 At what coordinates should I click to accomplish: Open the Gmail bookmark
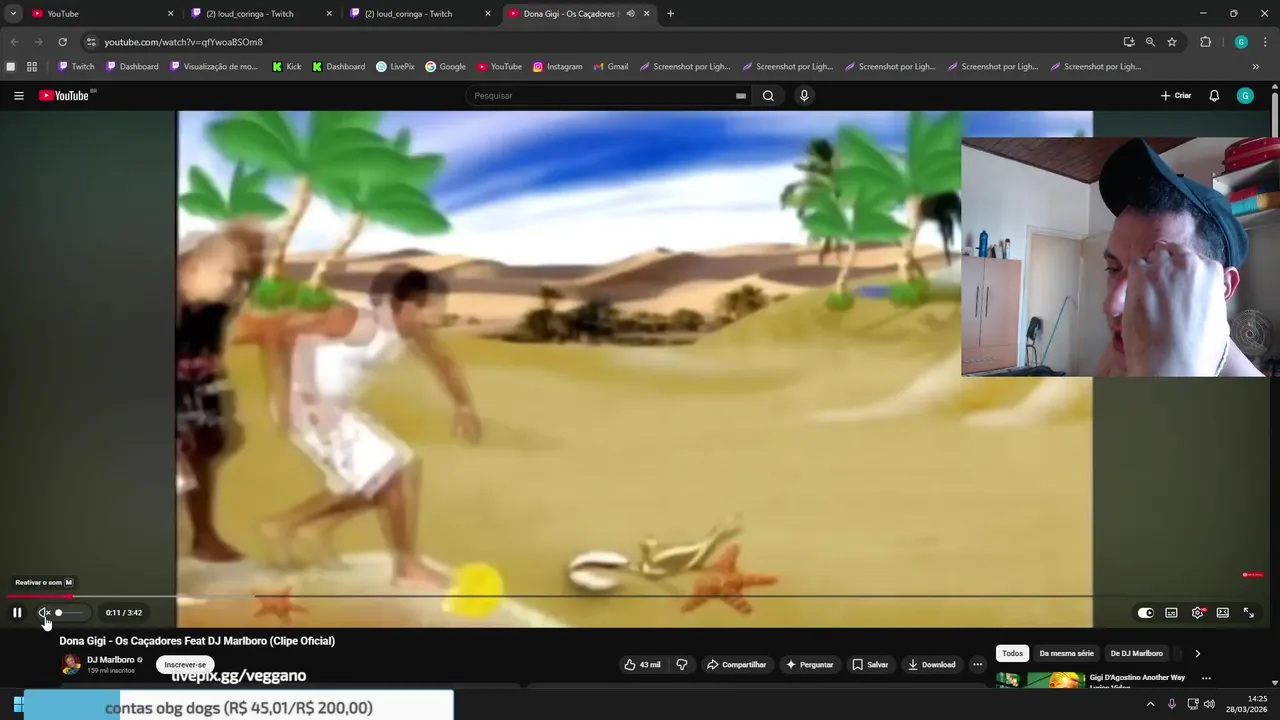tap(610, 67)
